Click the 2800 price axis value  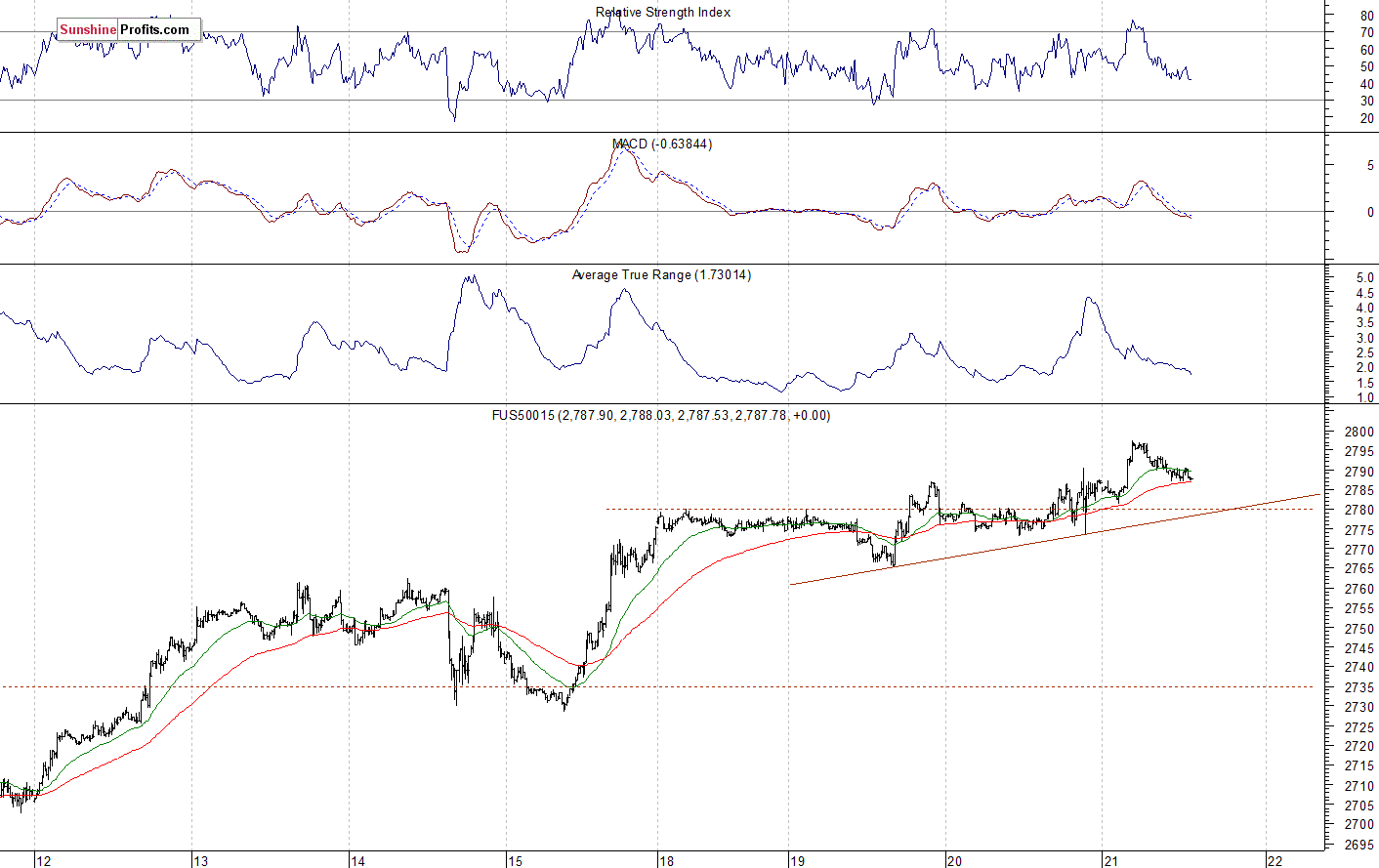click(x=1358, y=432)
